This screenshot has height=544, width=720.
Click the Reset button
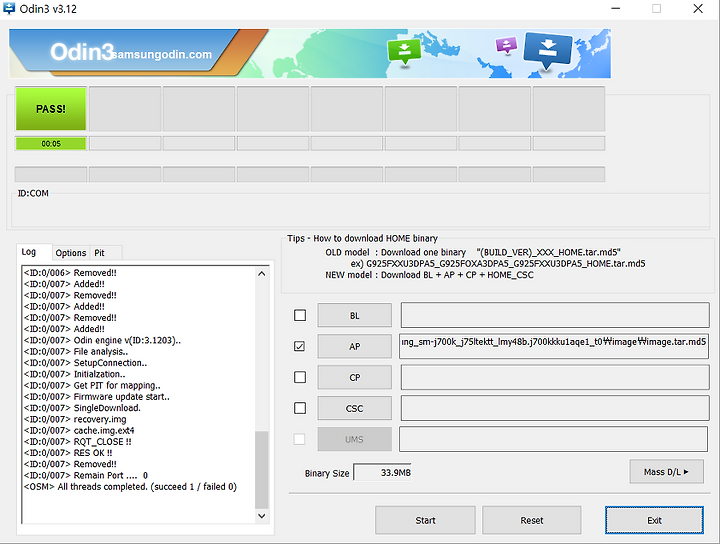[x=532, y=520]
